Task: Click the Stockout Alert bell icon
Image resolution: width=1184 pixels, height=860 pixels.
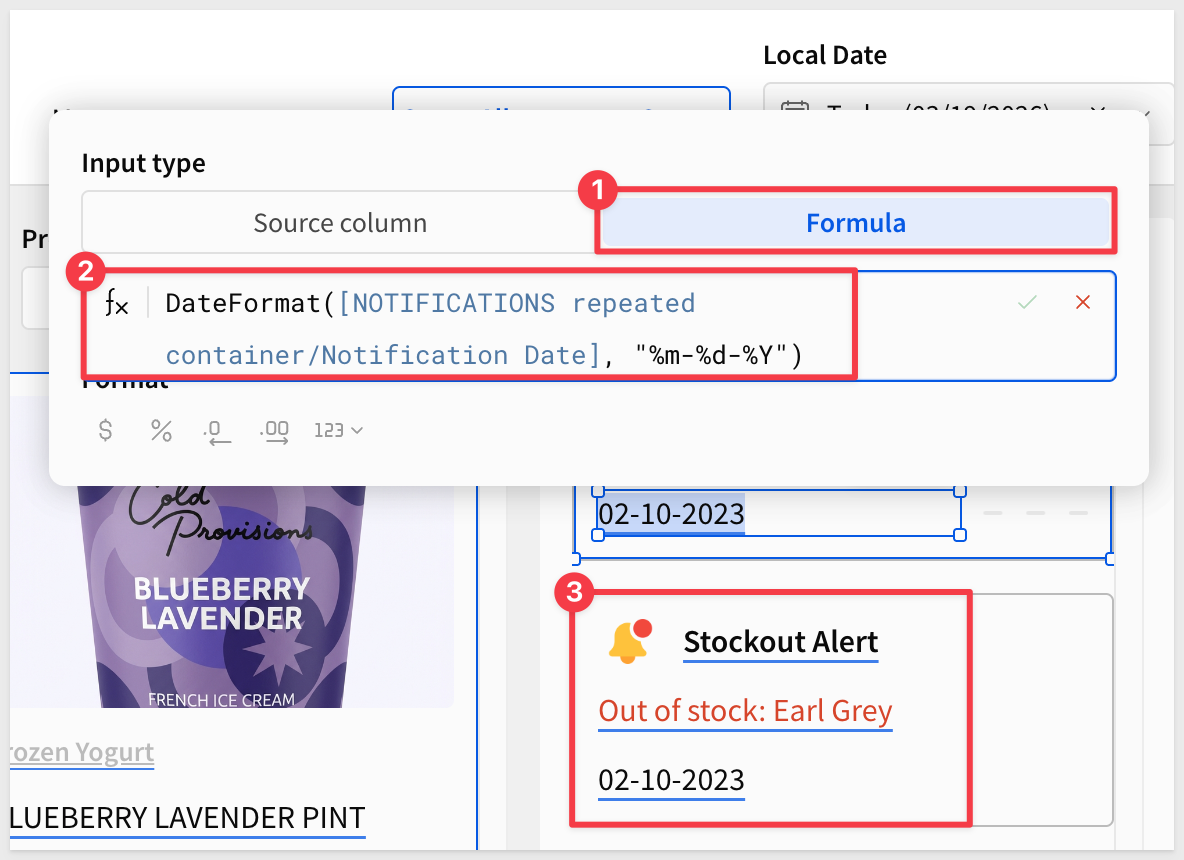Action: pos(629,642)
